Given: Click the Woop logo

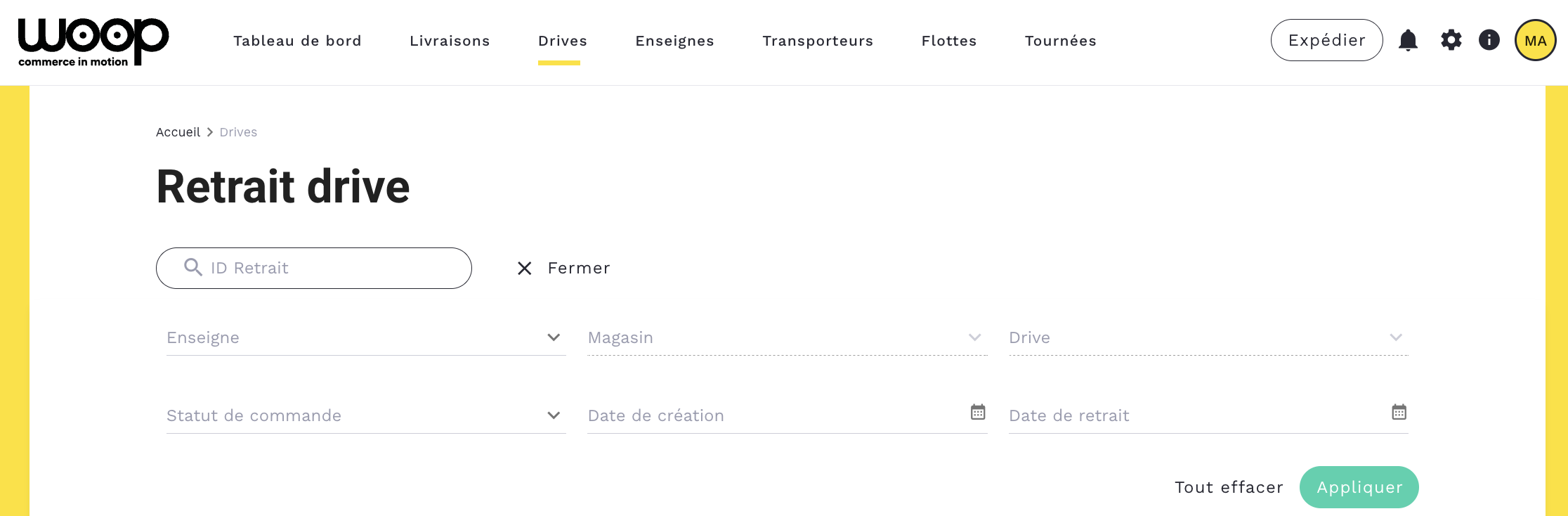Looking at the screenshot, I should [x=93, y=42].
